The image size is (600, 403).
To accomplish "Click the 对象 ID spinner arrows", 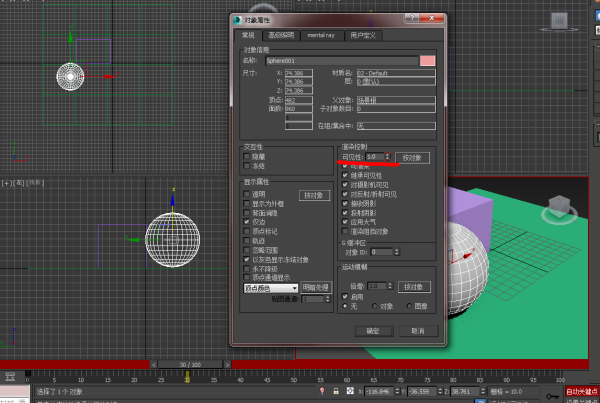I will (397, 252).
